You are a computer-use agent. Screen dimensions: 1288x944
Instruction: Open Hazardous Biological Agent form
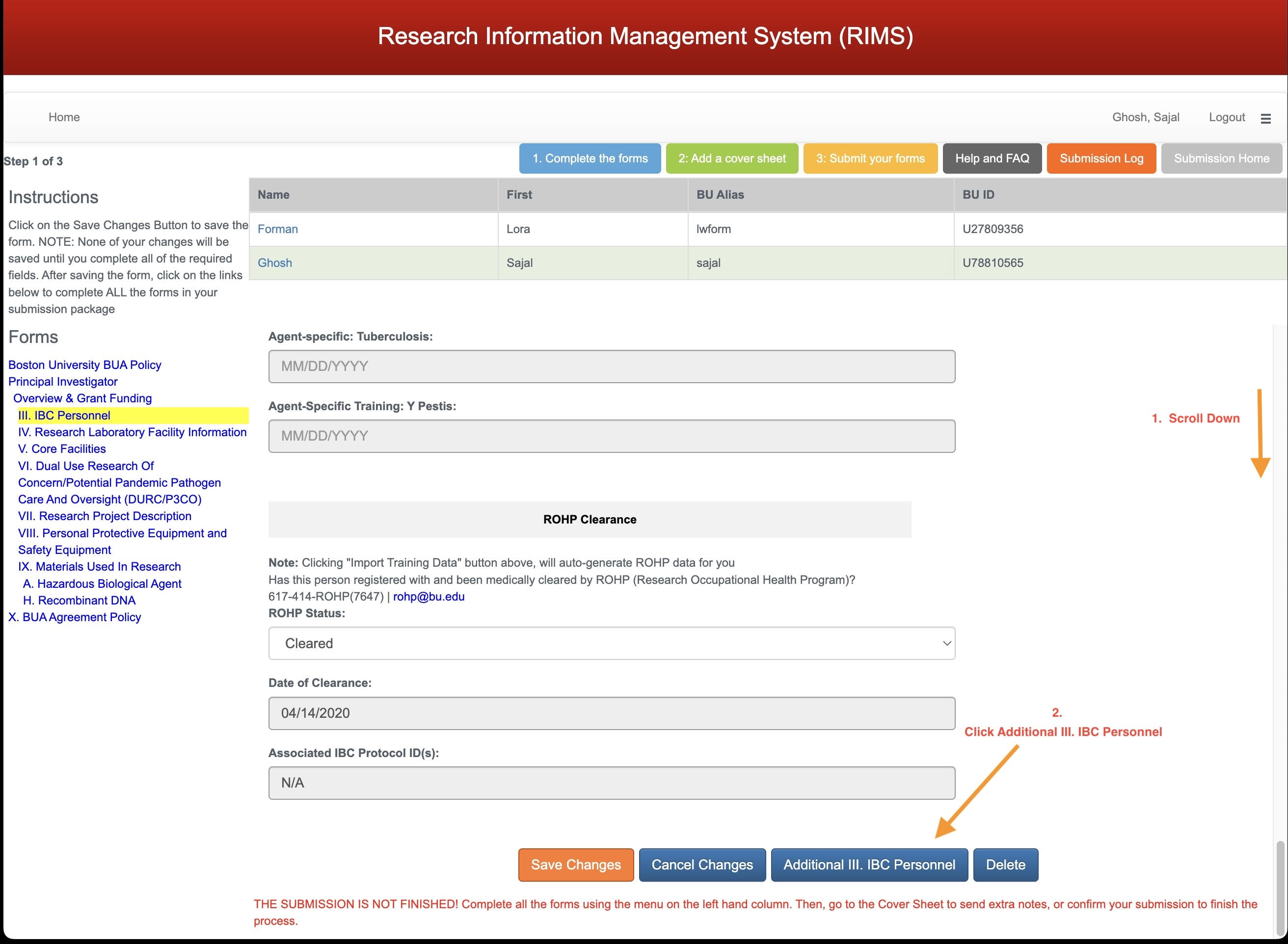click(102, 583)
